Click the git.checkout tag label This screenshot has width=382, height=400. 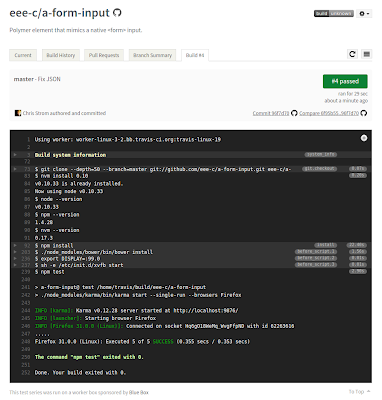coord(319,169)
